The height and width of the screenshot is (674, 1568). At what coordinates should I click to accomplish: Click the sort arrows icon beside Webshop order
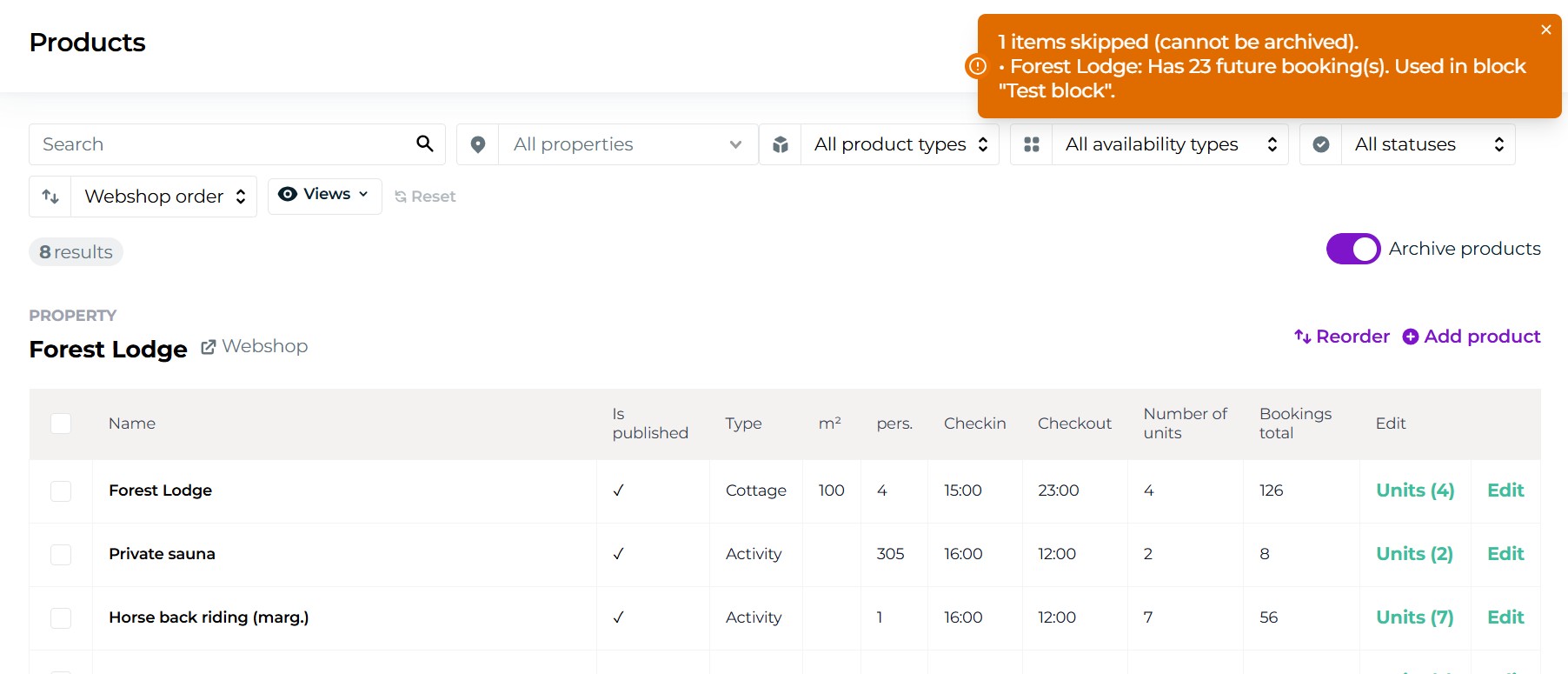click(50, 197)
